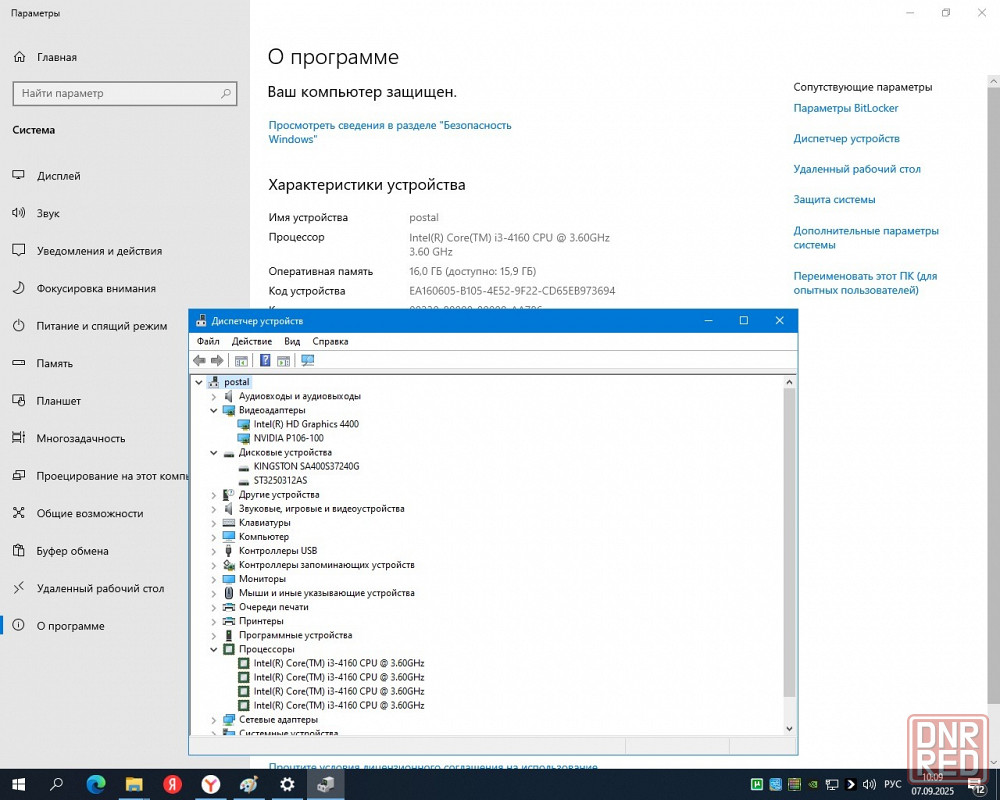1000x800 pixels.
Task: Collapse the Видеоадаптеры node
Action: [214, 410]
